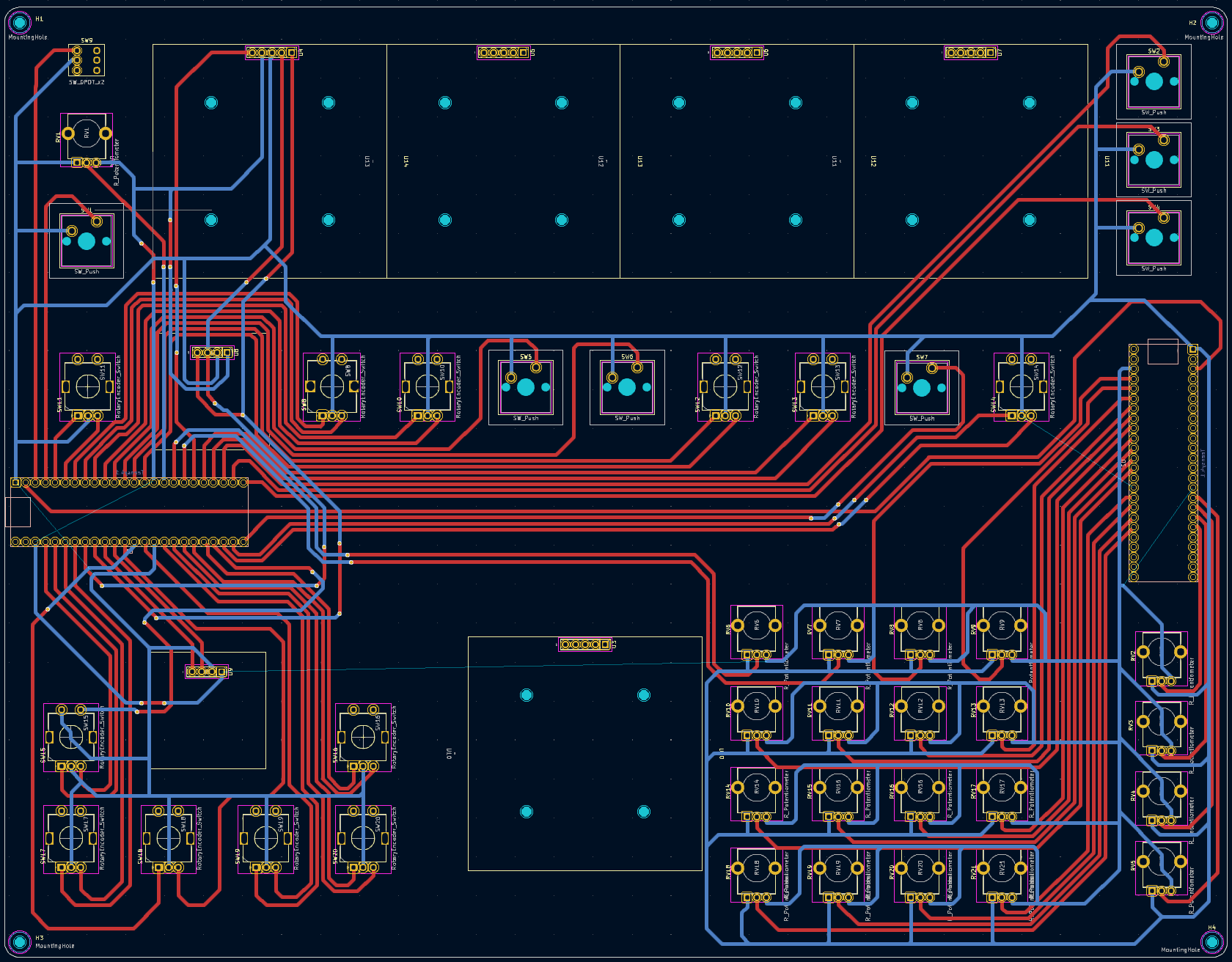Select rotary encoder SW14

[x=1021, y=386]
